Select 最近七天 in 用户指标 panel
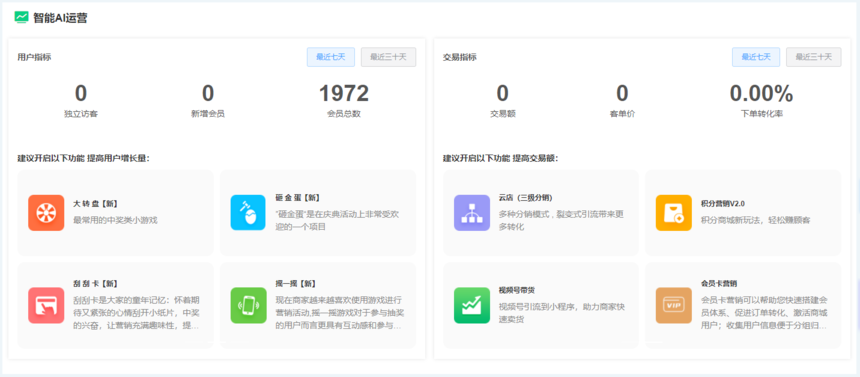Image resolution: width=860 pixels, height=377 pixels. tap(331, 57)
